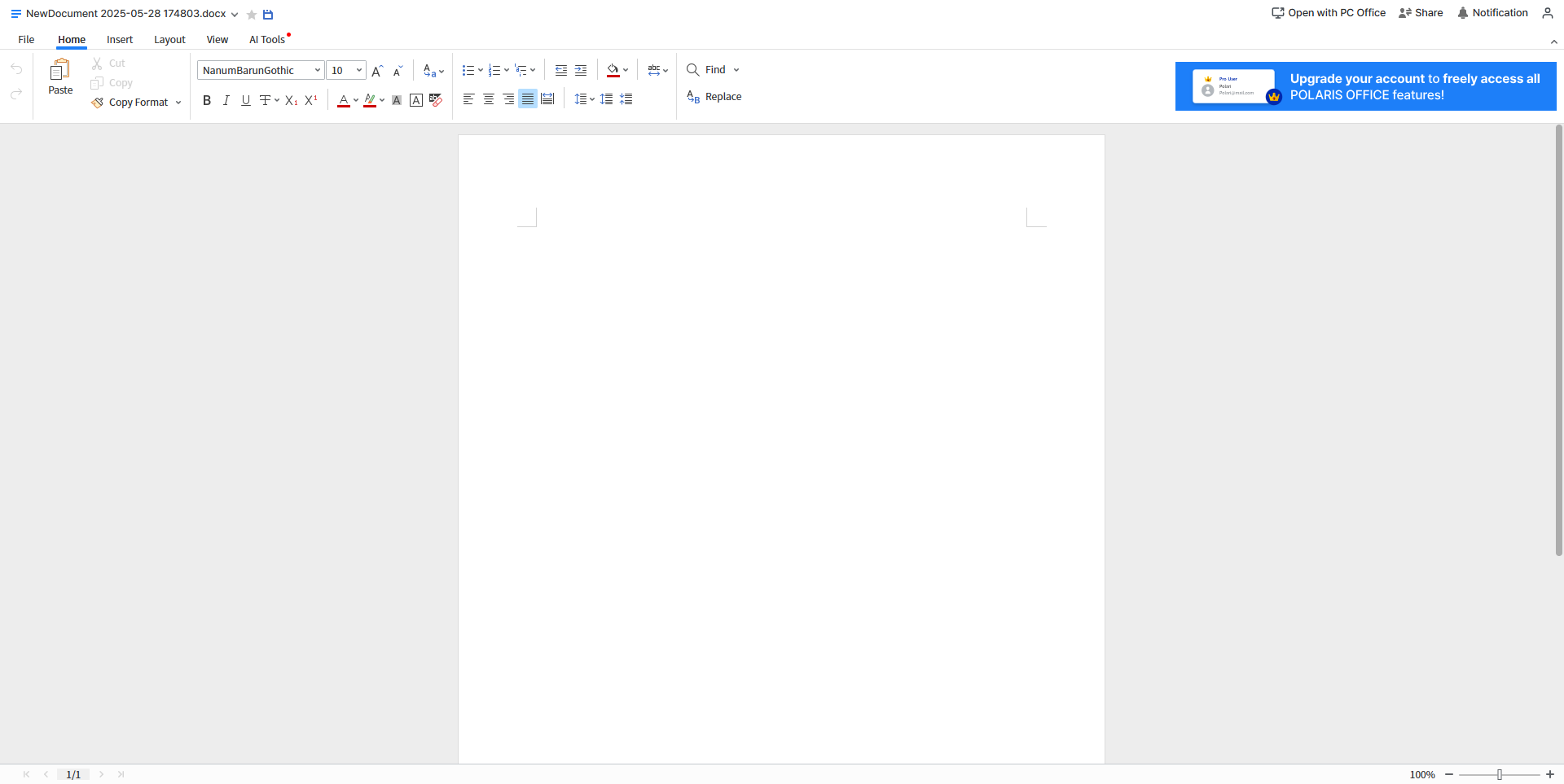This screenshot has width=1564, height=784.
Task: Open the user account icon
Action: point(1548,13)
